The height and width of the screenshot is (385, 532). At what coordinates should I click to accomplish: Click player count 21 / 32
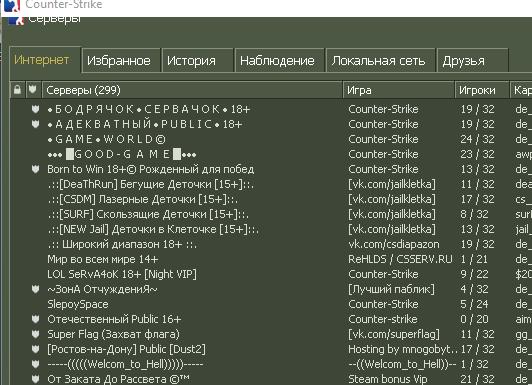click(477, 379)
